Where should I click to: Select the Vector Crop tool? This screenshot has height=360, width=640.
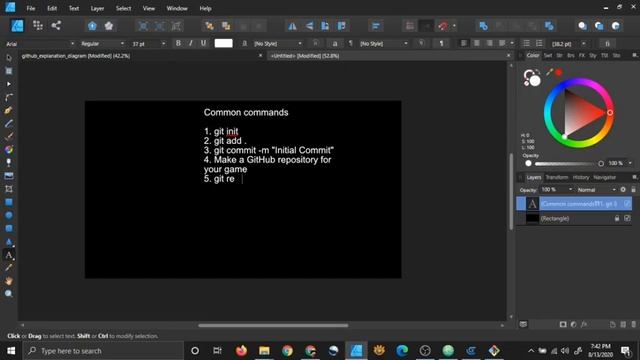pyautogui.click(x=9, y=189)
